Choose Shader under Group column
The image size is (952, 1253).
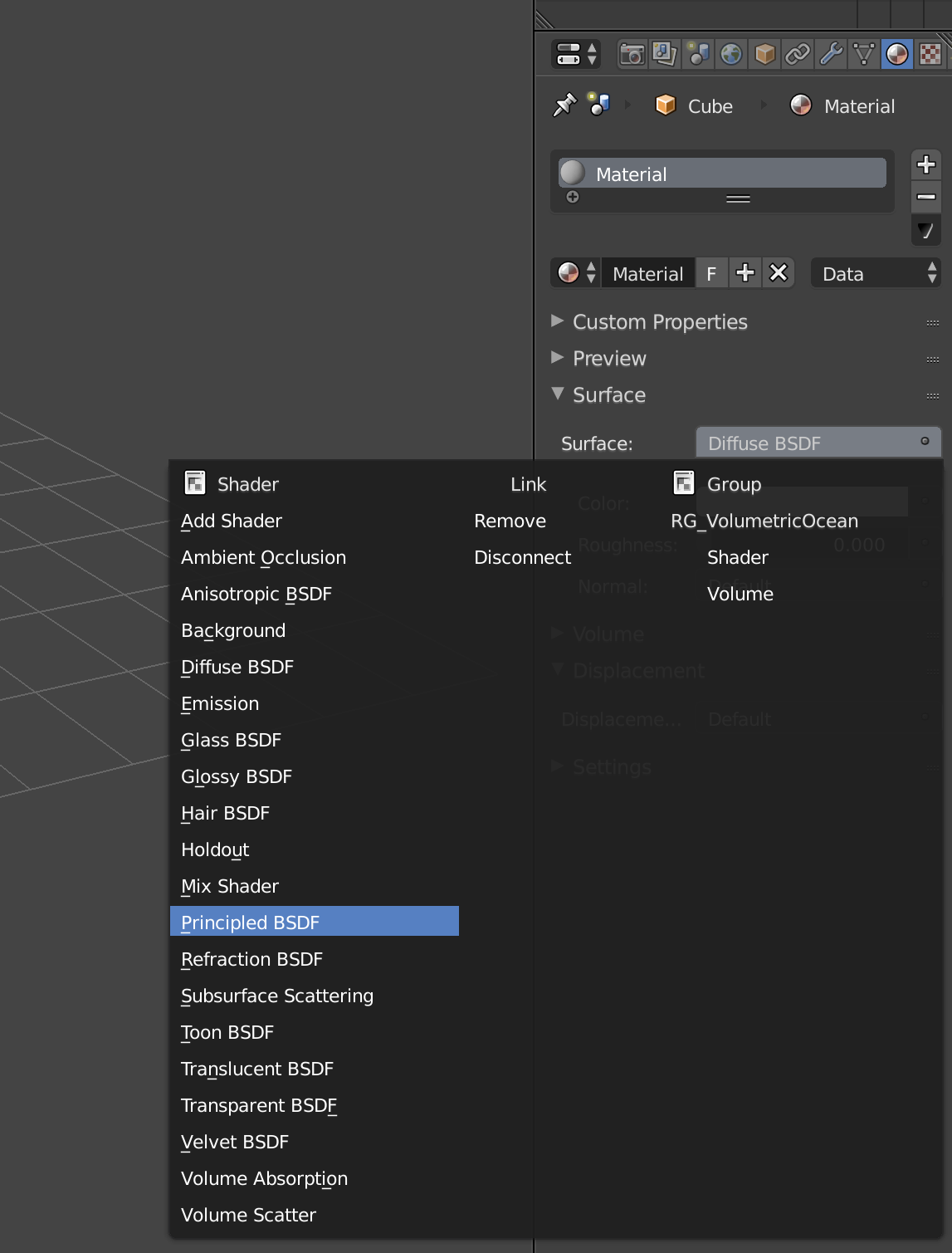click(738, 557)
